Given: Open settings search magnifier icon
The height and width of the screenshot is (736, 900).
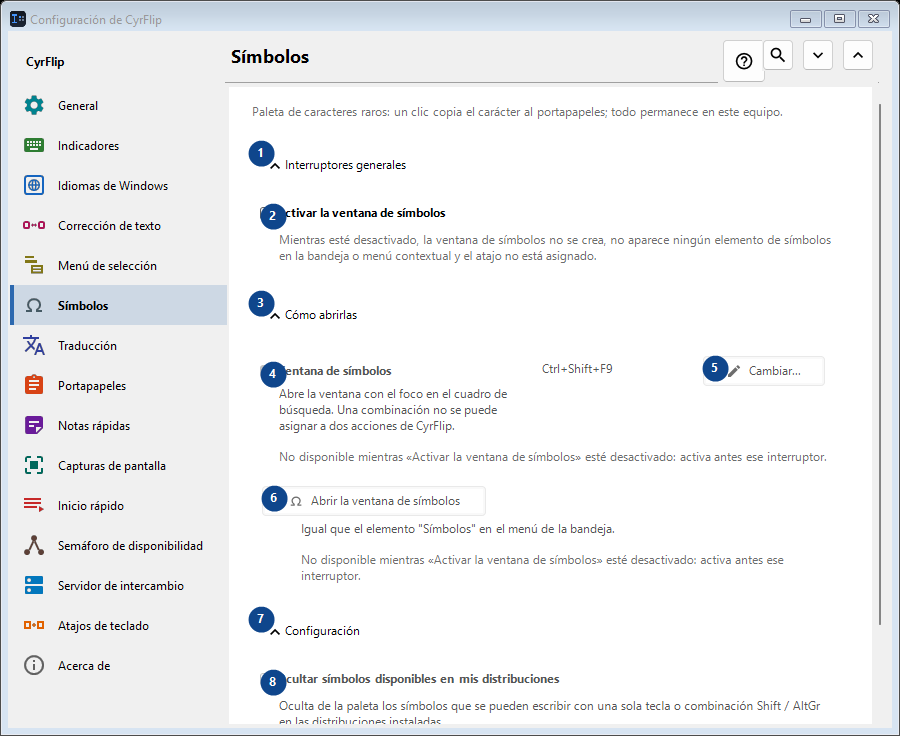Looking at the screenshot, I should point(778,55).
